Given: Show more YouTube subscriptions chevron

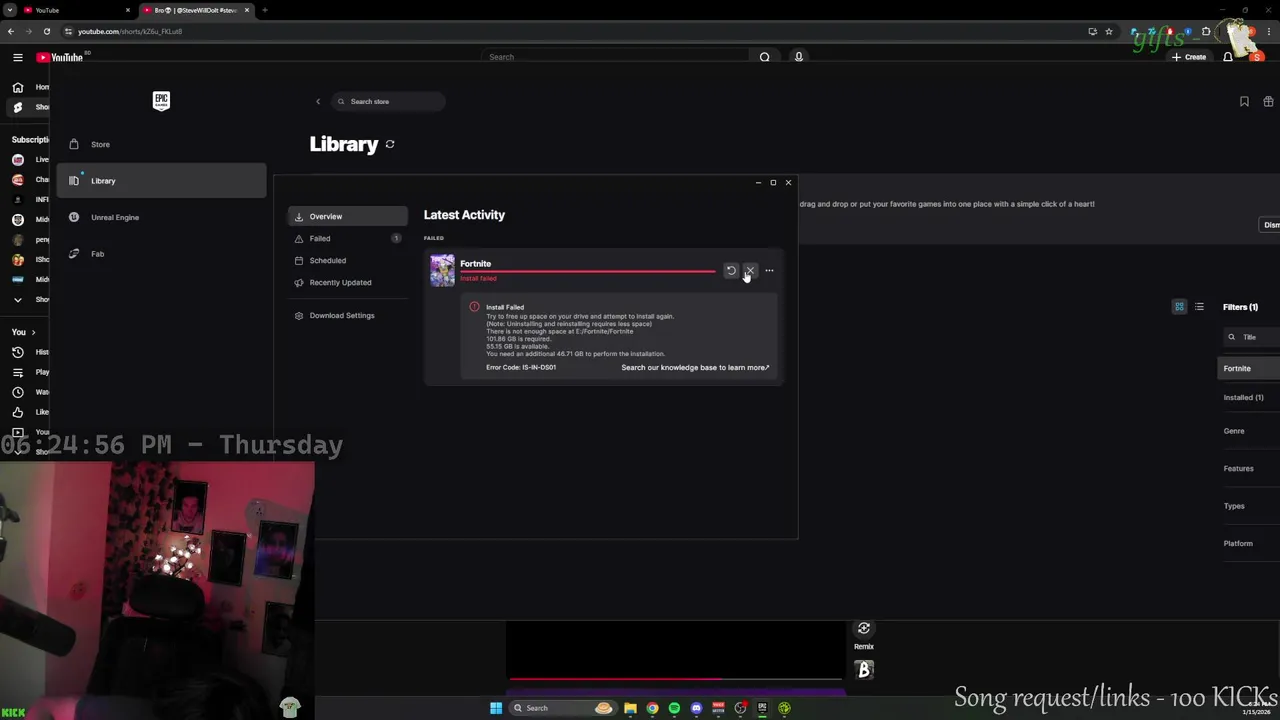Looking at the screenshot, I should [17, 299].
